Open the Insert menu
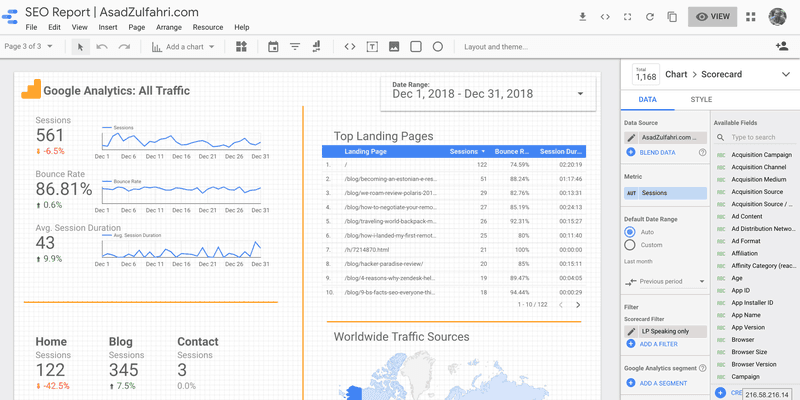800x400 pixels. (108, 28)
